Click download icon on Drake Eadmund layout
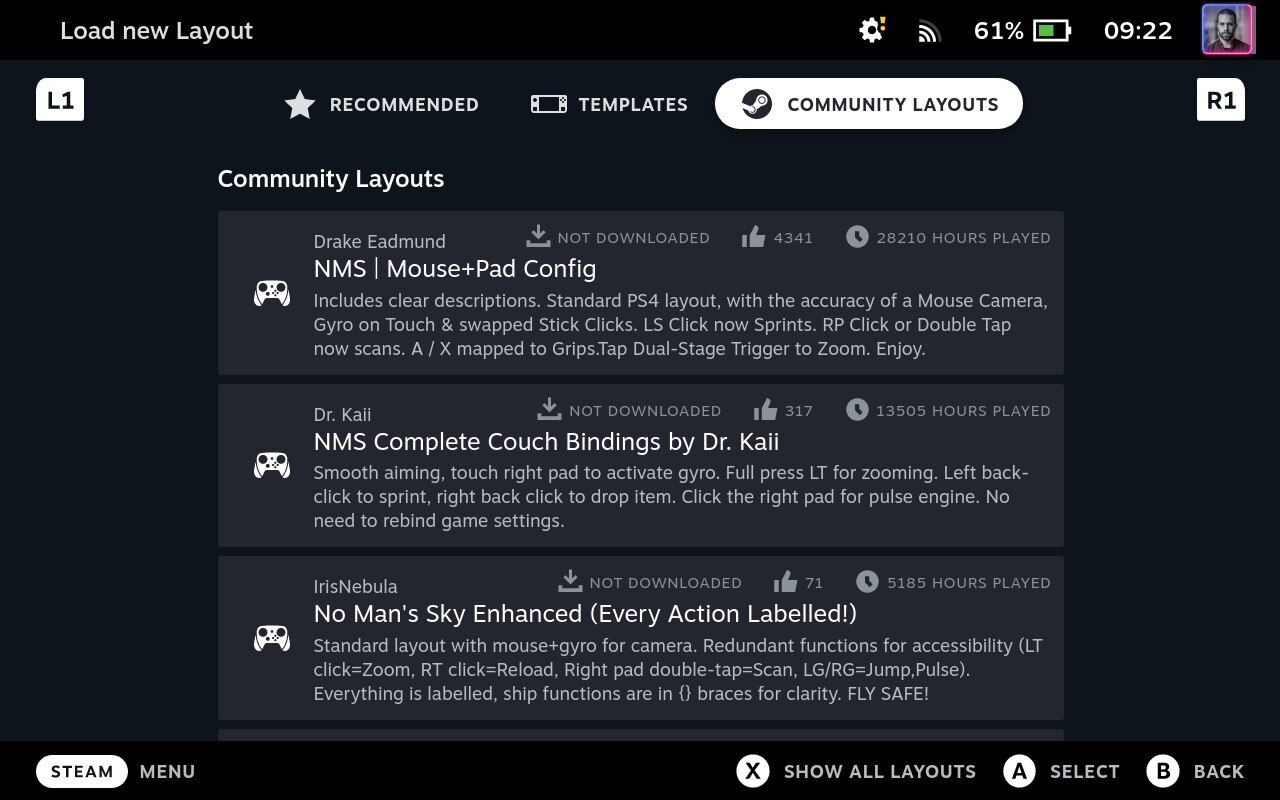Screen dimensions: 1280x800 point(538,236)
